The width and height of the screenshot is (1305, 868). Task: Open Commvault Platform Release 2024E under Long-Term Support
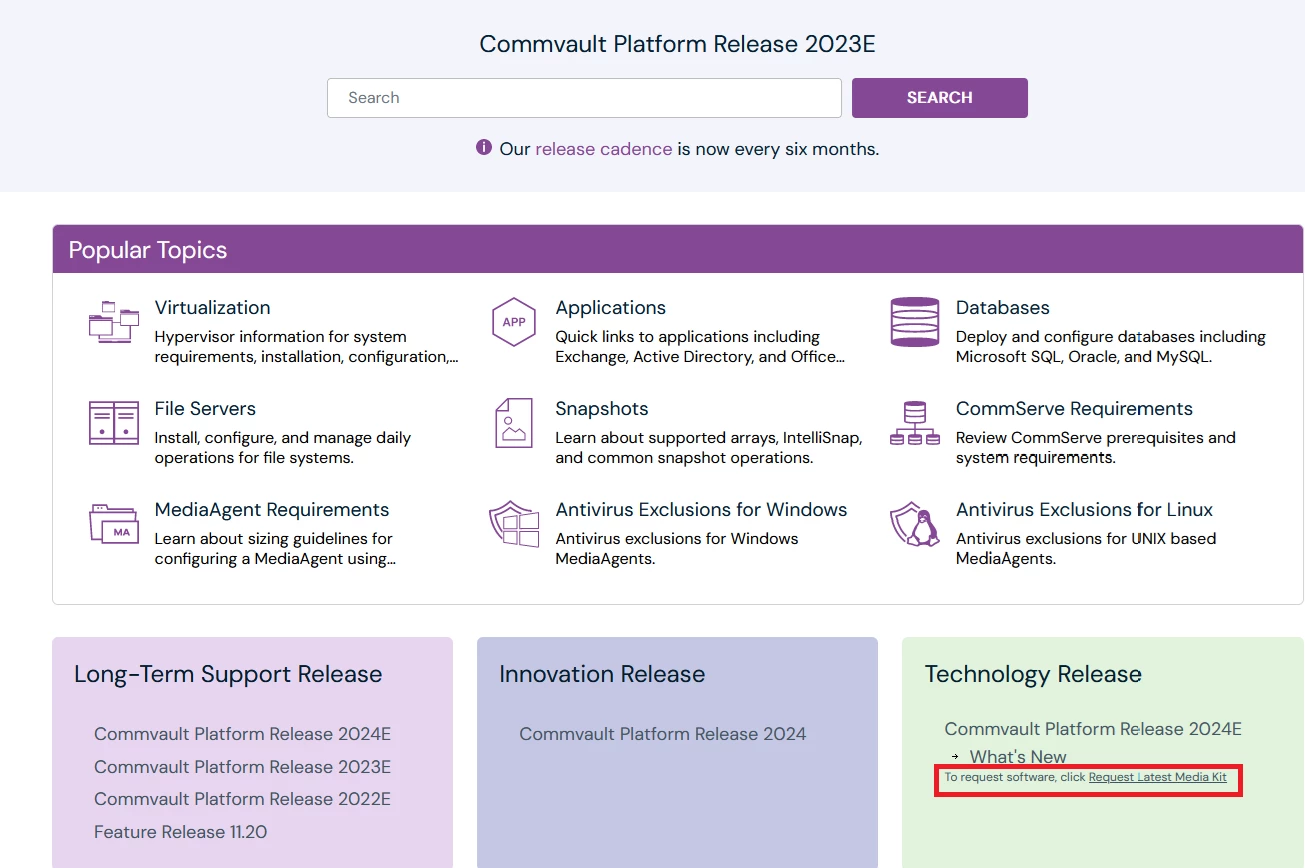point(242,734)
